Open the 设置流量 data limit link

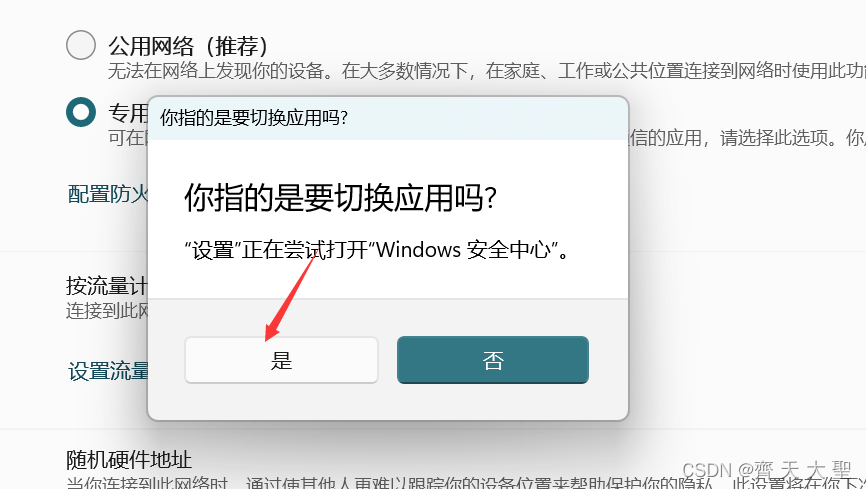[x=108, y=371]
